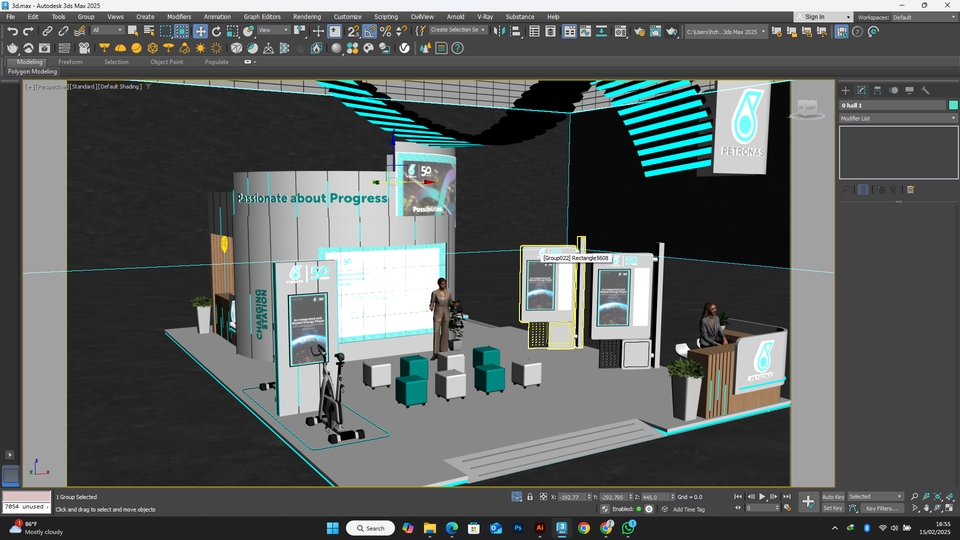Image resolution: width=960 pixels, height=540 pixels.
Task: Open the key filter Selected dropdown
Action: point(876,497)
